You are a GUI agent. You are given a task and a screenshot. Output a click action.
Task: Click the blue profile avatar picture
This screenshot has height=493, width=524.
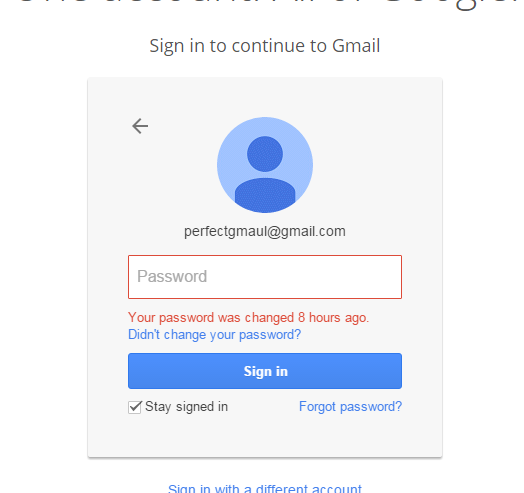265,165
